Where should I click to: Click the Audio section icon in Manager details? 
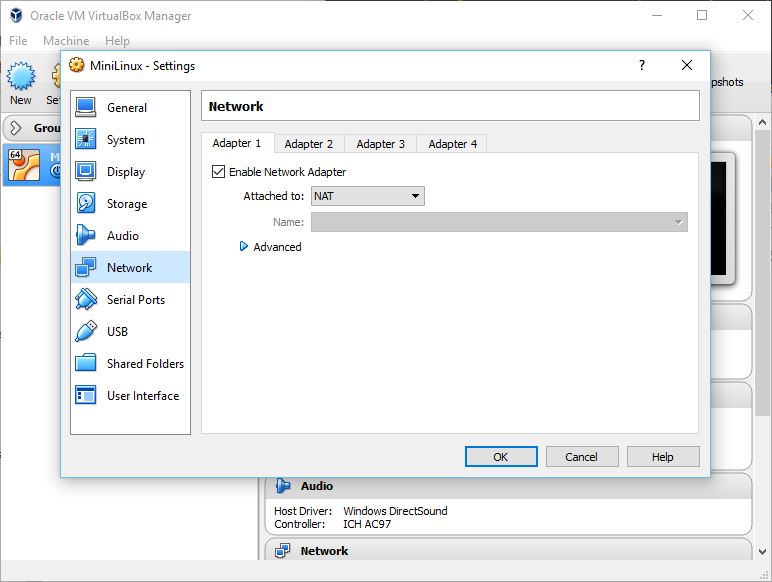point(283,485)
